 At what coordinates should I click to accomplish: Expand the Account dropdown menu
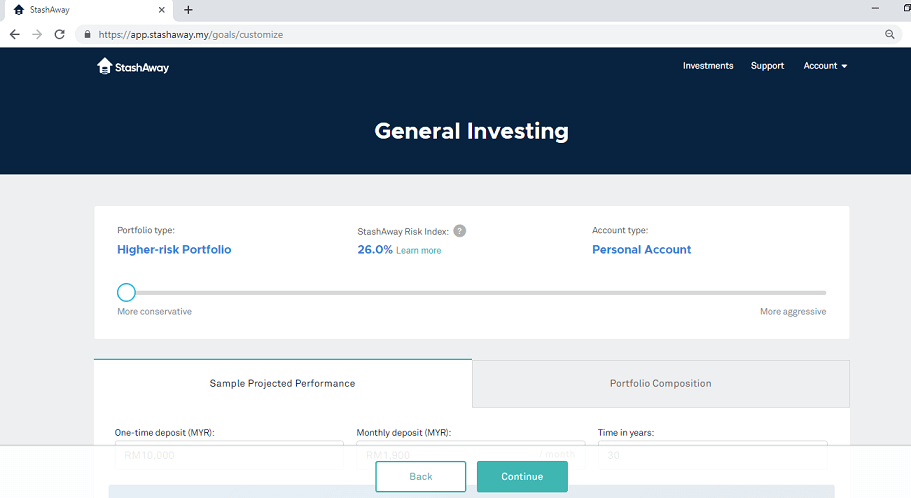(x=825, y=66)
